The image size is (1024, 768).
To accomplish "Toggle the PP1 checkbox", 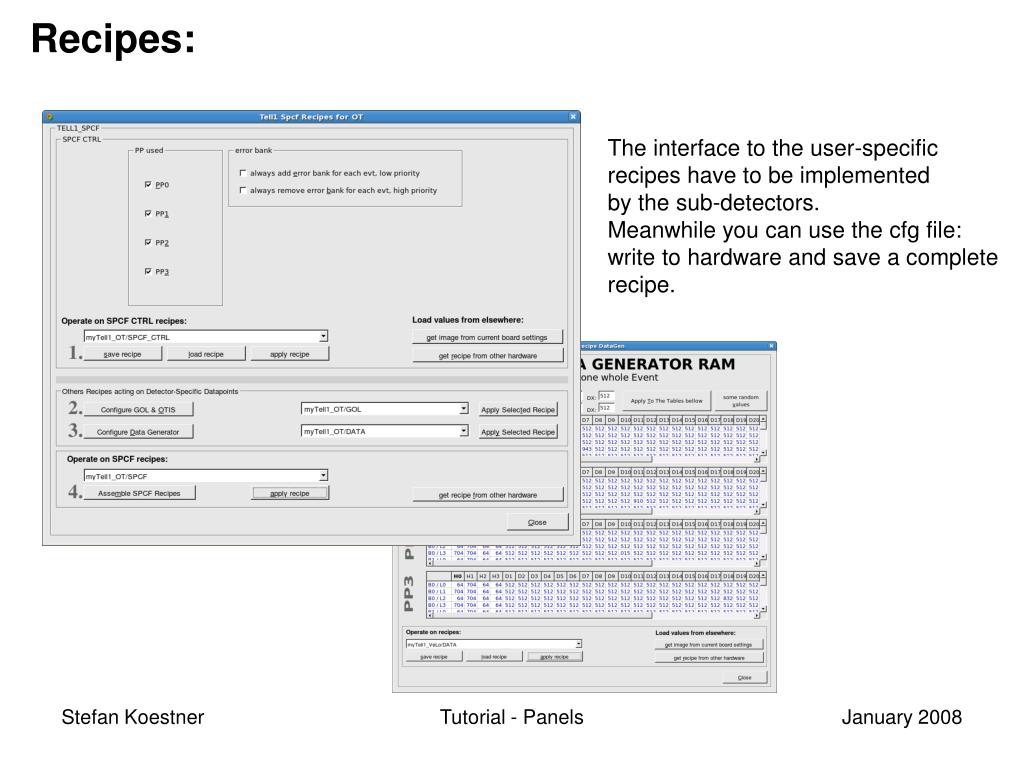I will click(x=148, y=214).
